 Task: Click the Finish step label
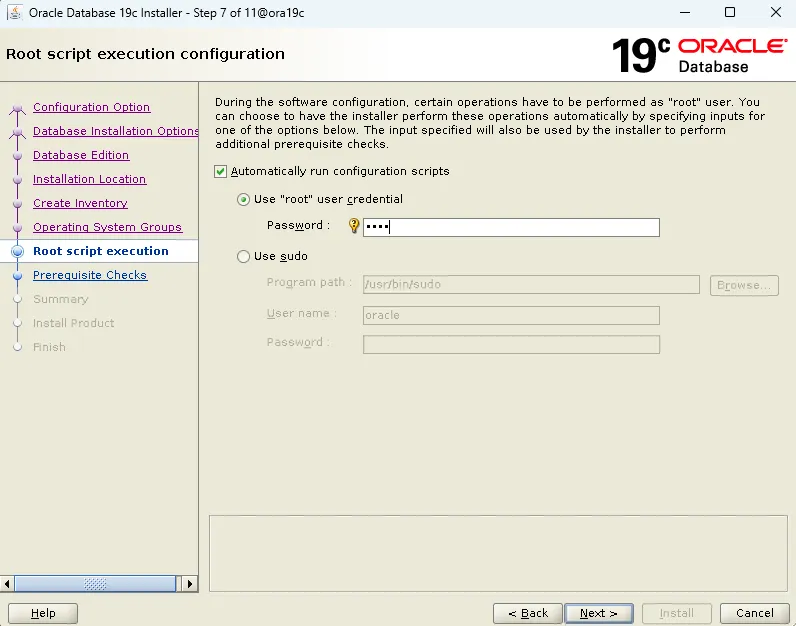pyautogui.click(x=49, y=347)
